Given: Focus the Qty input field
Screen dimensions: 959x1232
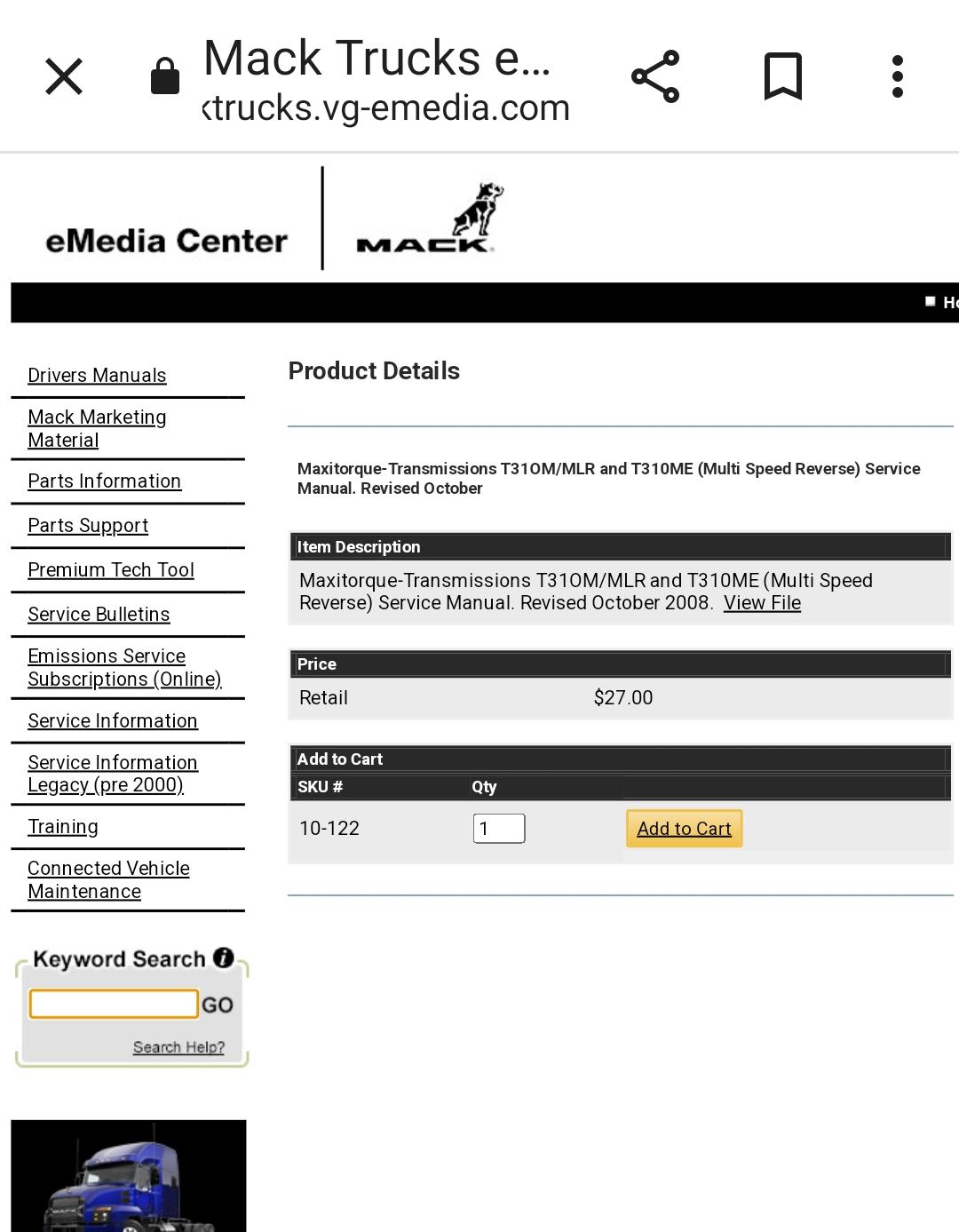Looking at the screenshot, I should pos(499,828).
